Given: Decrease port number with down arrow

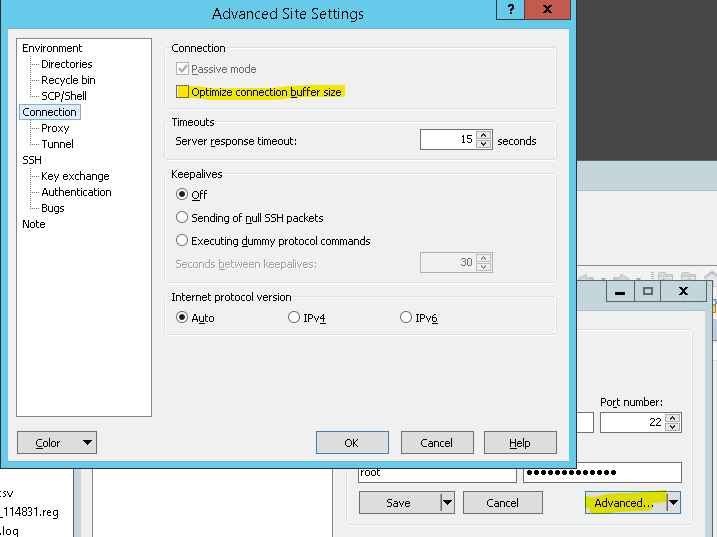Looking at the screenshot, I should coord(673,428).
